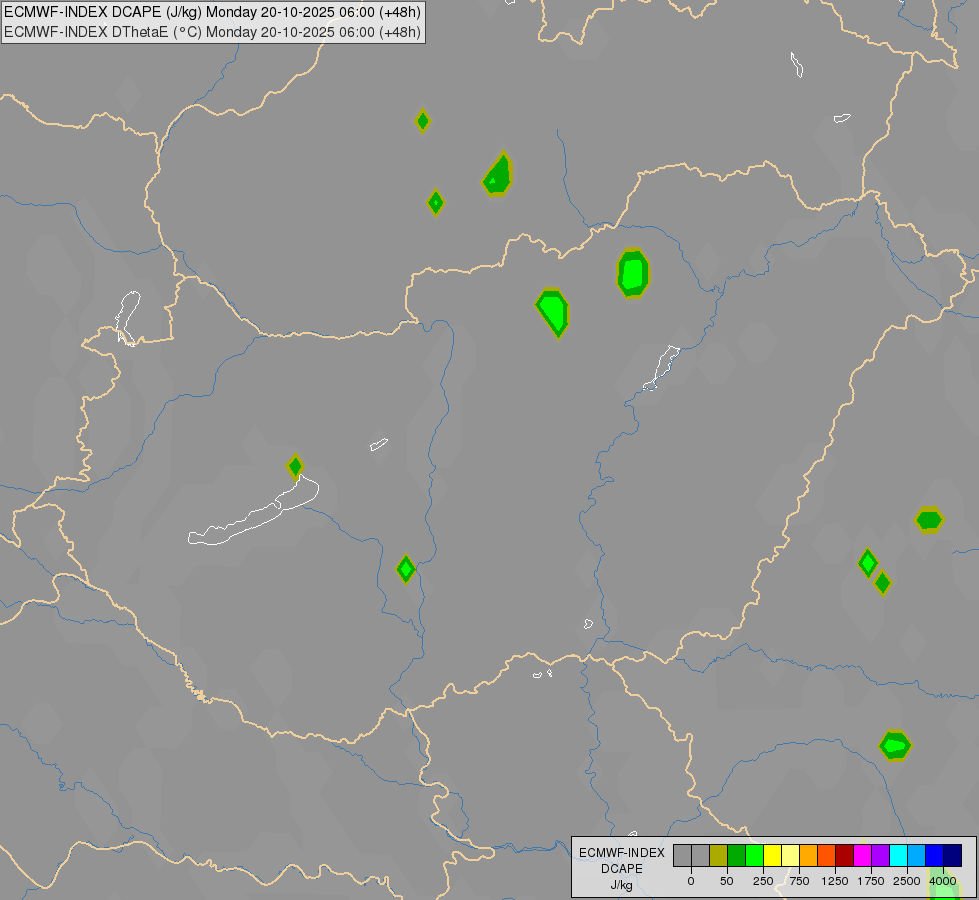Click the Lake Balaton outline on the map

tap(254, 512)
